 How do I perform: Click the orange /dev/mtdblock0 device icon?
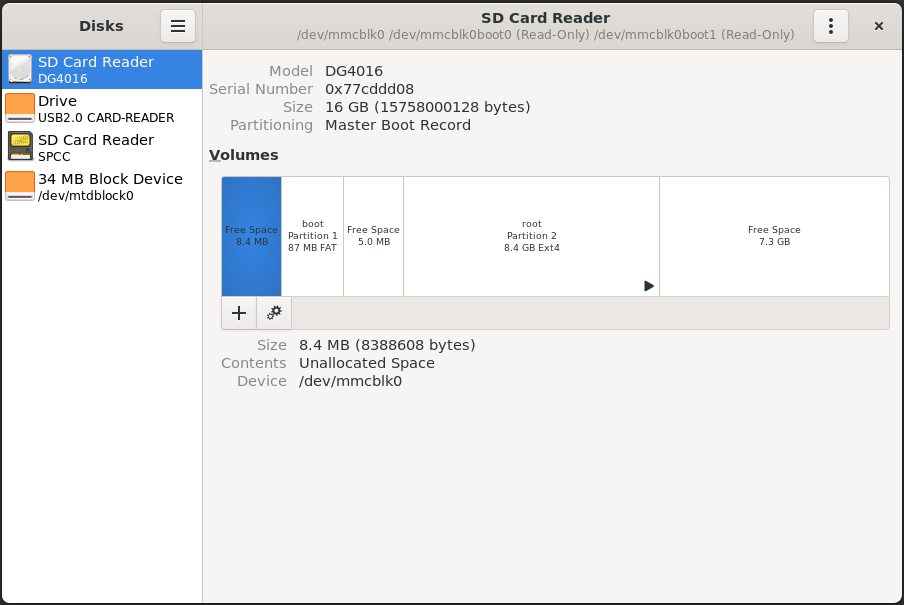pyautogui.click(x=20, y=186)
